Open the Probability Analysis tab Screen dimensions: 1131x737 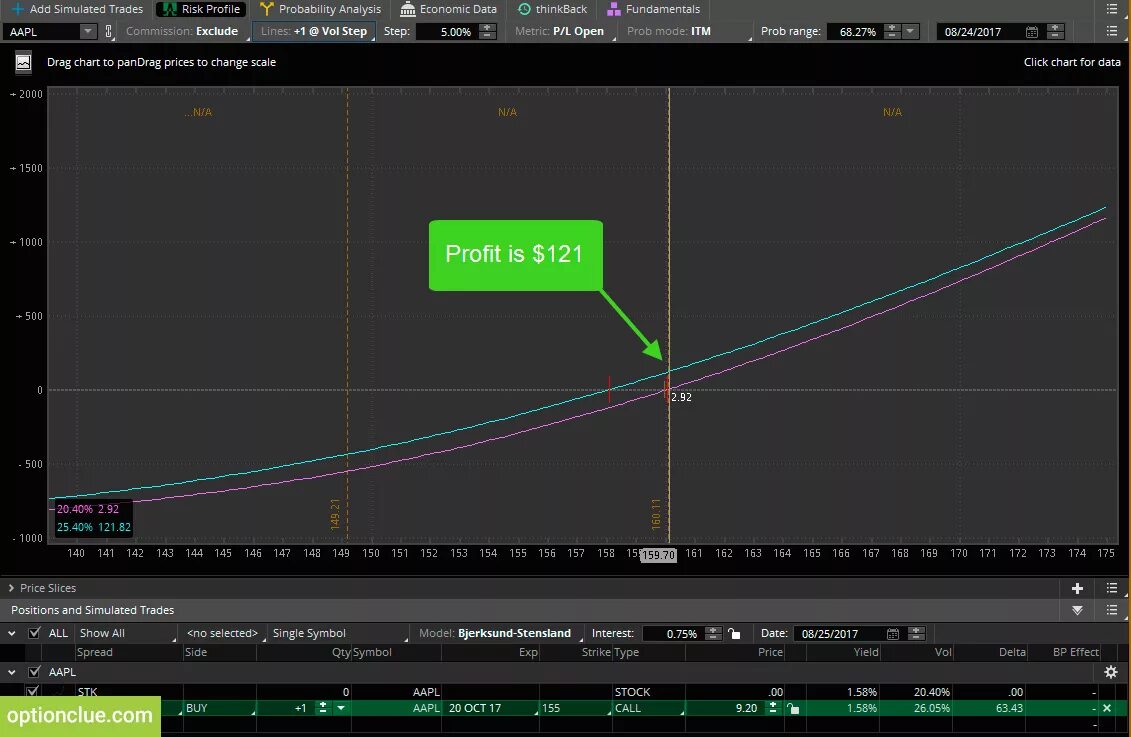(x=320, y=9)
